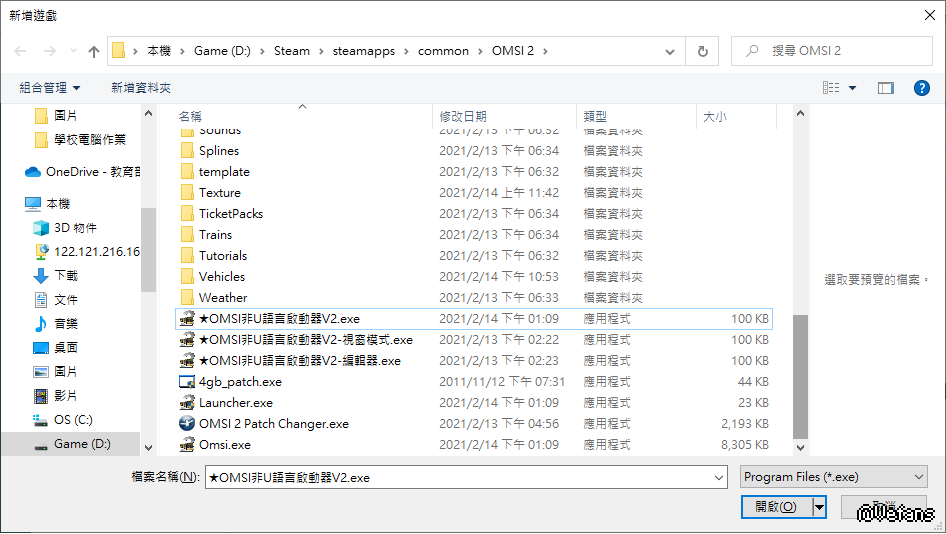This screenshot has height=534, width=946.
Task: Go forward with the right arrow button
Action: pyautogui.click(x=49, y=51)
